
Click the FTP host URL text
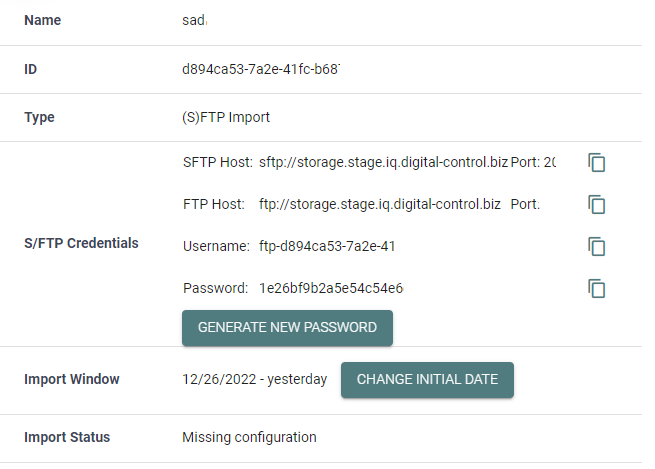380,204
